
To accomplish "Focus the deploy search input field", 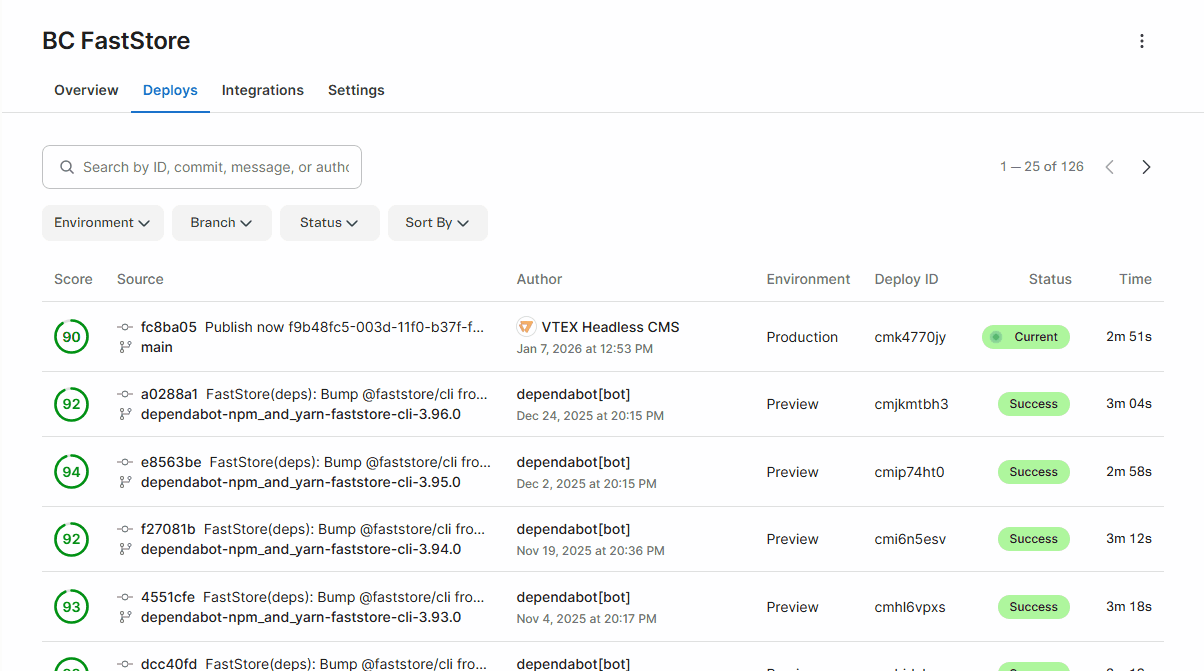I will (x=202, y=167).
